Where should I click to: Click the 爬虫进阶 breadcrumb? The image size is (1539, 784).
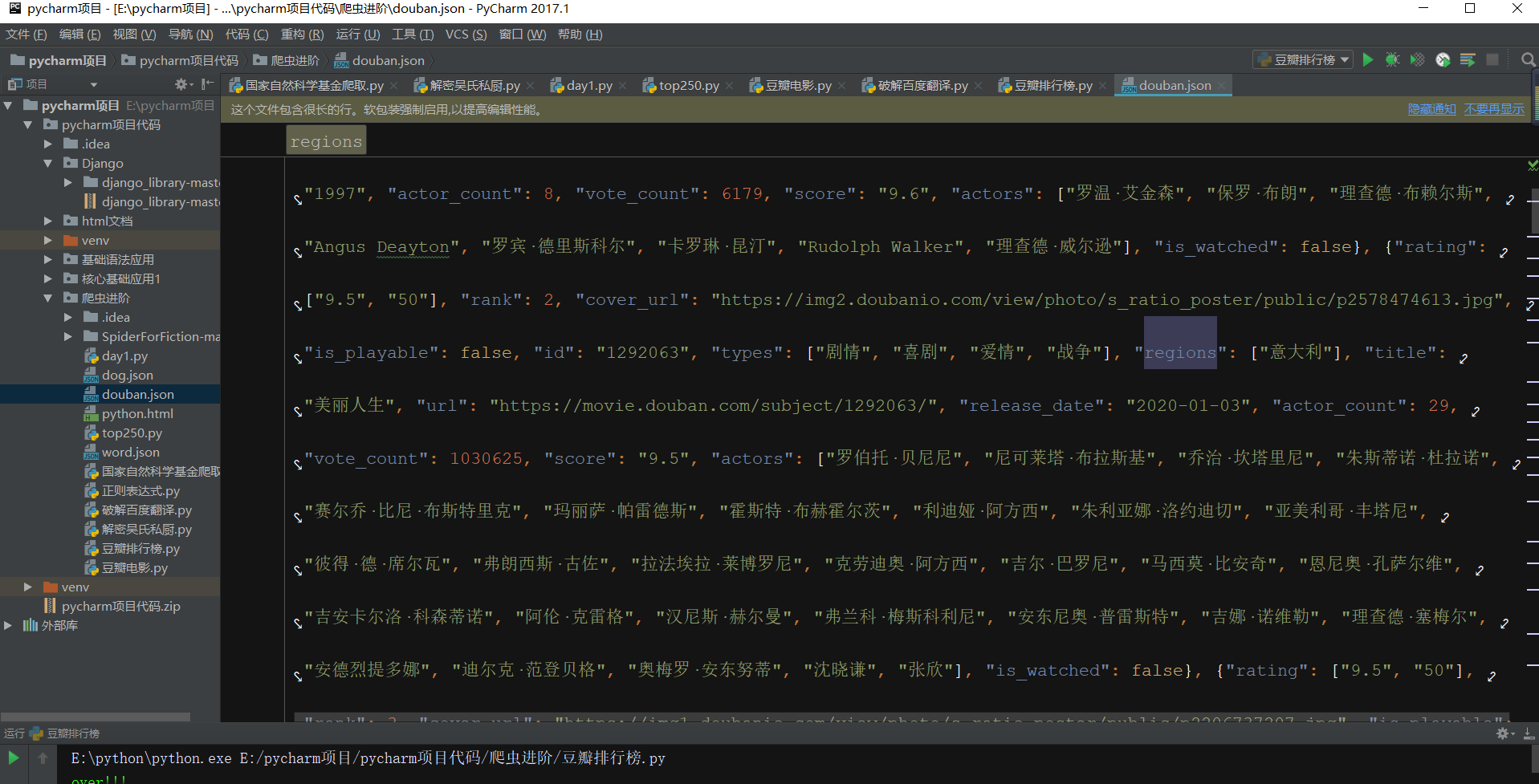pos(287,60)
